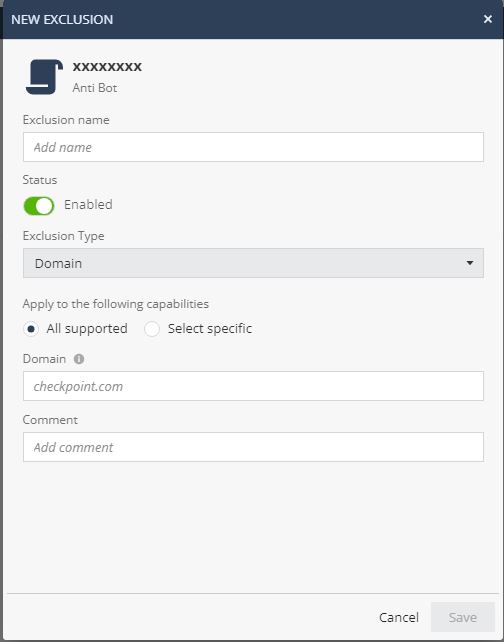
Task: Click the Domain input with checkpoint.com placeholder
Action: 253,386
